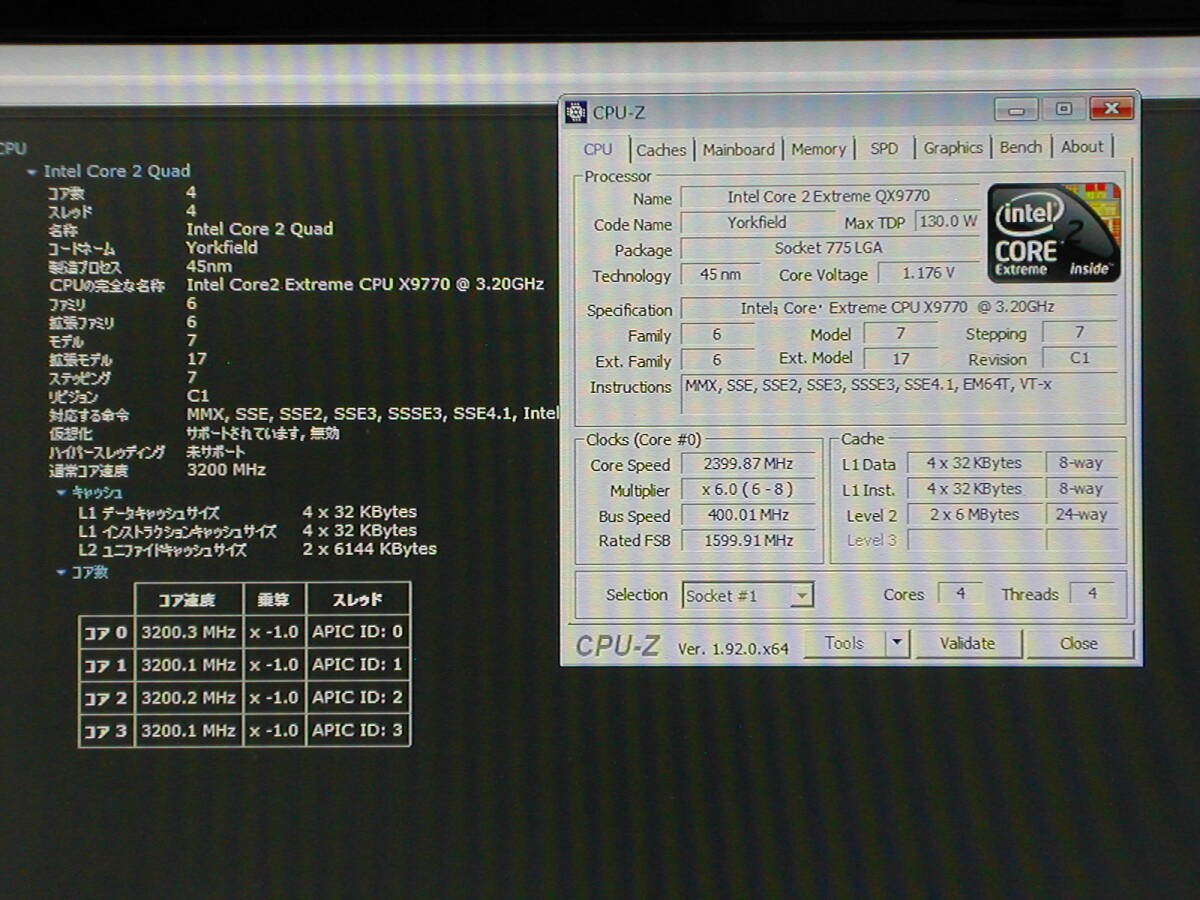This screenshot has height=900, width=1200.
Task: Click the スレッド column header
Action: (x=357, y=600)
